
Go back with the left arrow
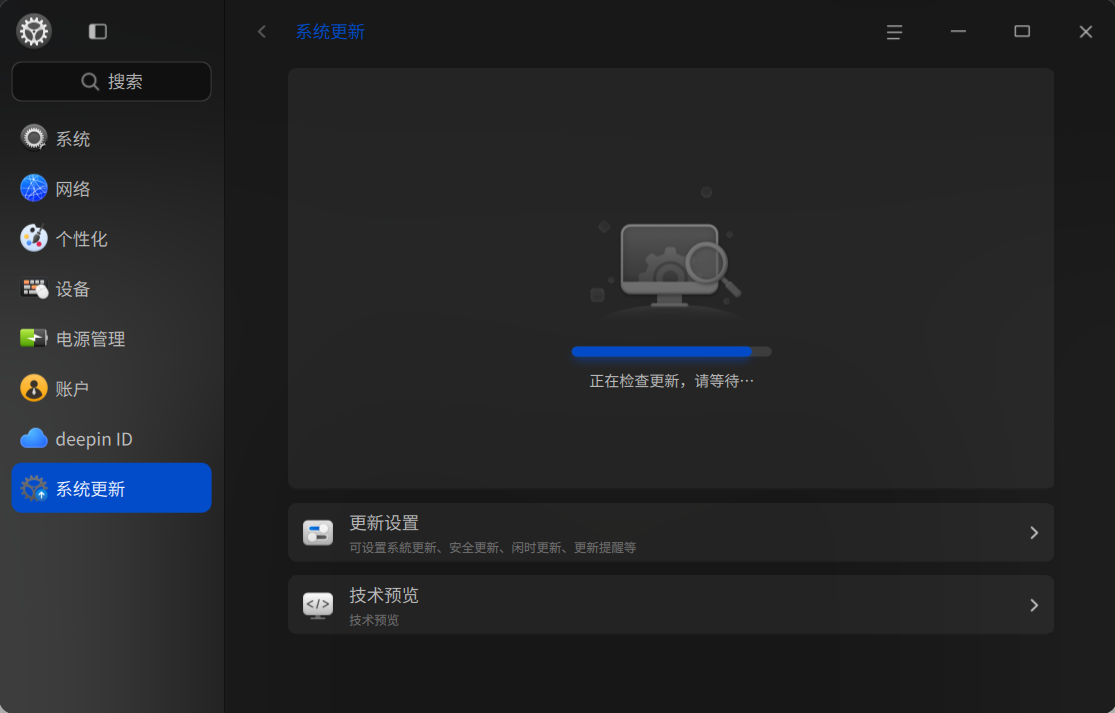(262, 31)
